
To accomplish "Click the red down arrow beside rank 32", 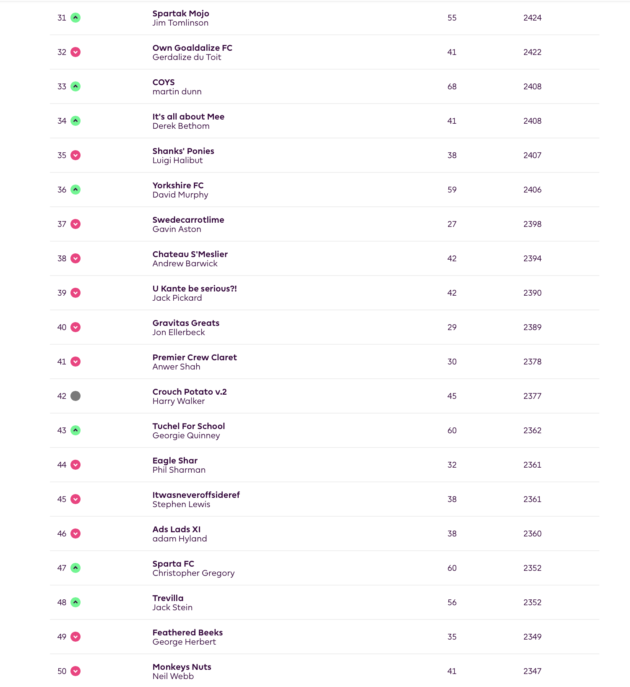I will (x=75, y=52).
